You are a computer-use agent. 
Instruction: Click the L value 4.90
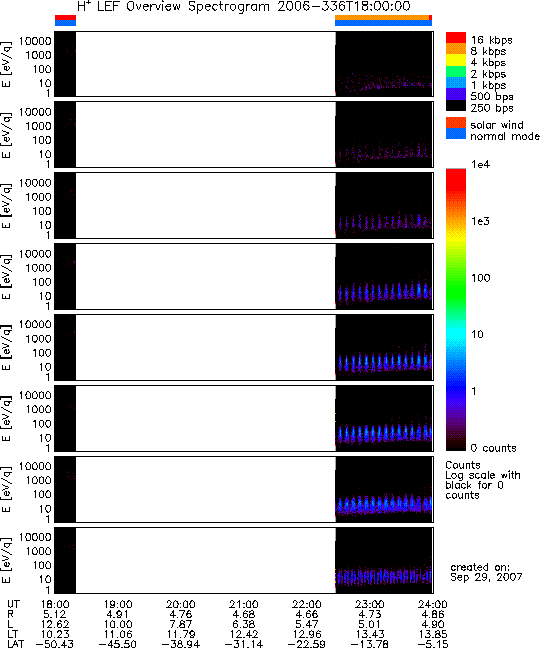coord(433,624)
